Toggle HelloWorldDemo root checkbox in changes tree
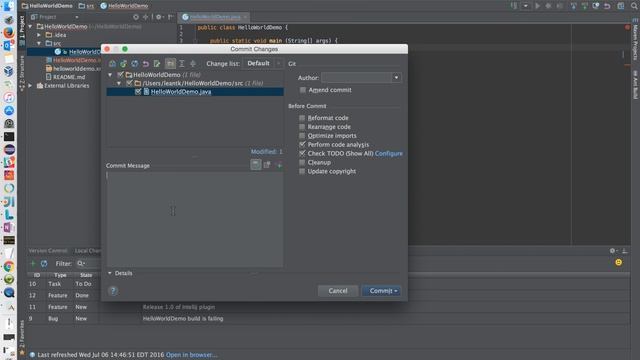Screen dimensions: 640x360 tap(120, 75)
